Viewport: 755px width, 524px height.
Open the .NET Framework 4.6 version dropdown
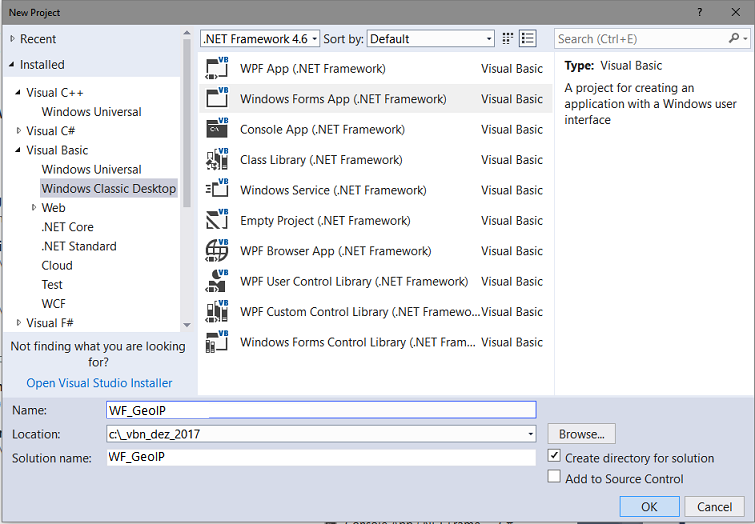260,39
